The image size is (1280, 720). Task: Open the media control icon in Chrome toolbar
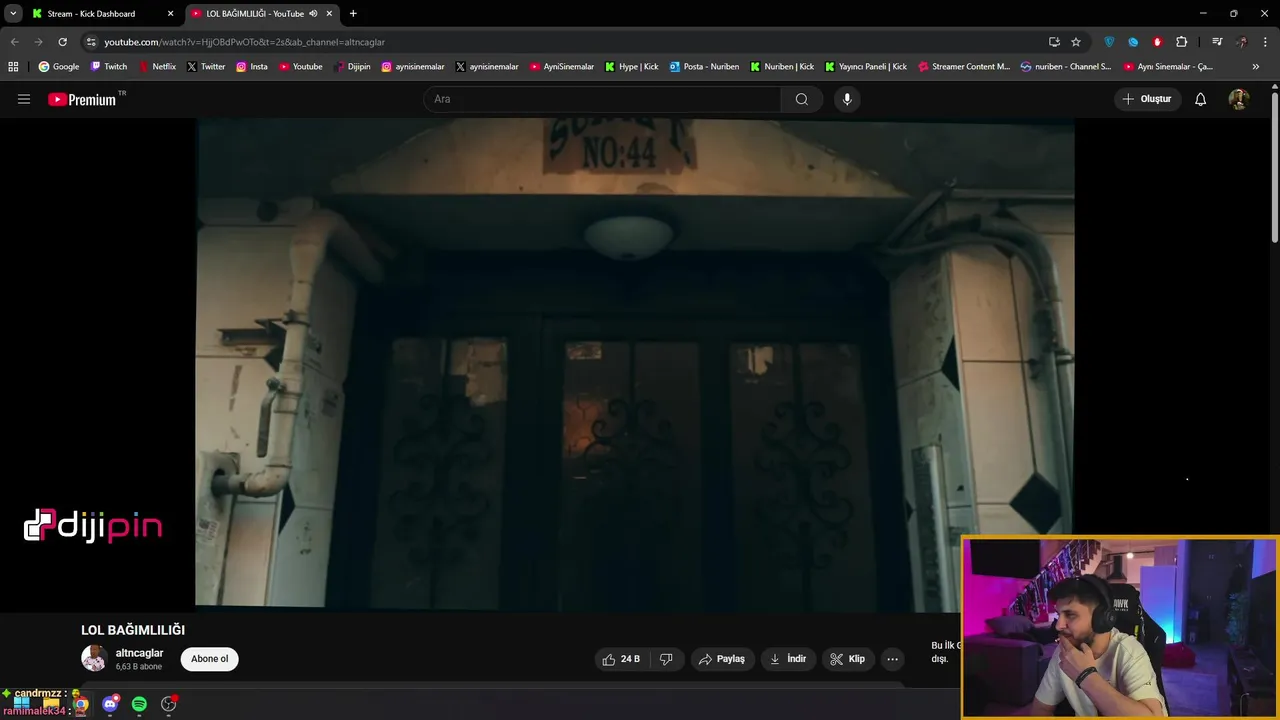tap(1217, 42)
